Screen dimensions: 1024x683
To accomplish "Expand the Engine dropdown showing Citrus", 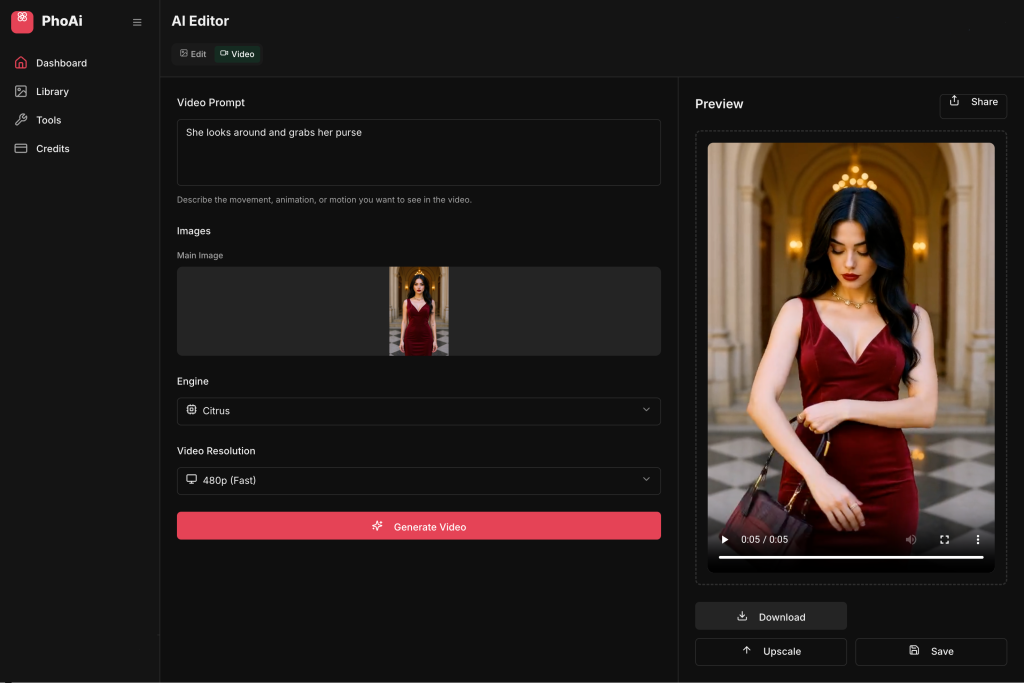I will tap(418, 411).
